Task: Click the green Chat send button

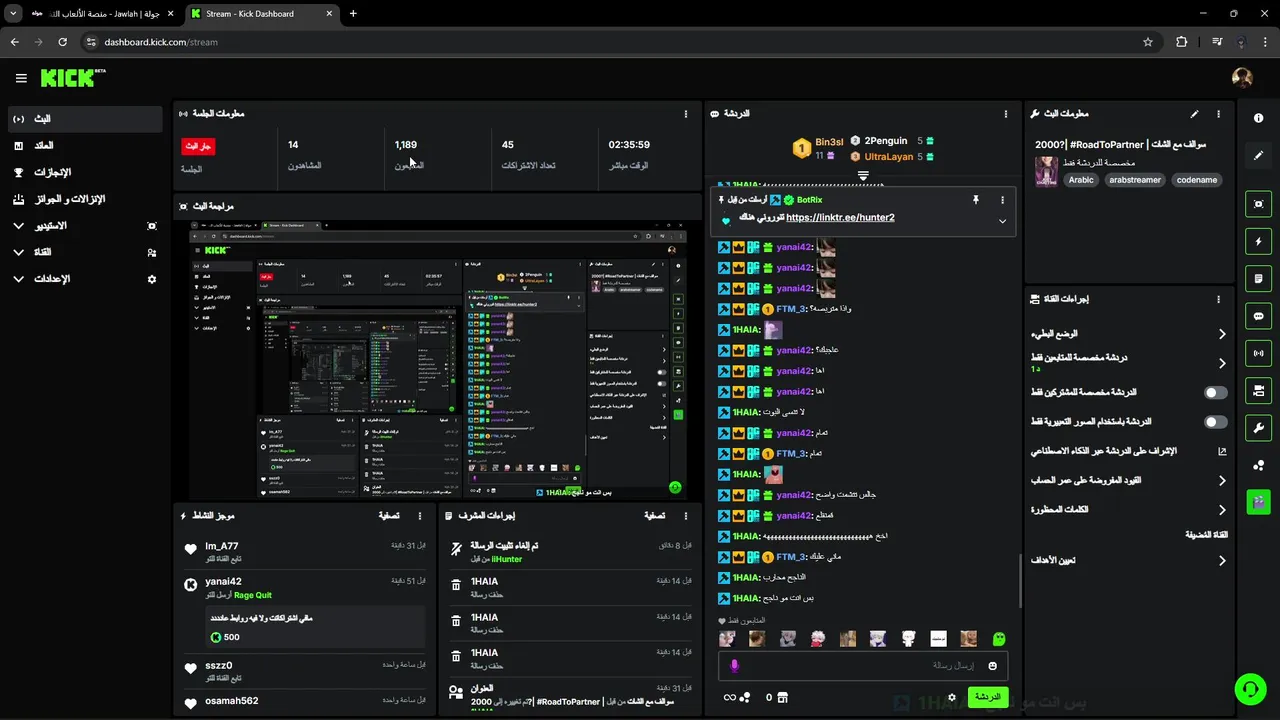Action: [987, 697]
